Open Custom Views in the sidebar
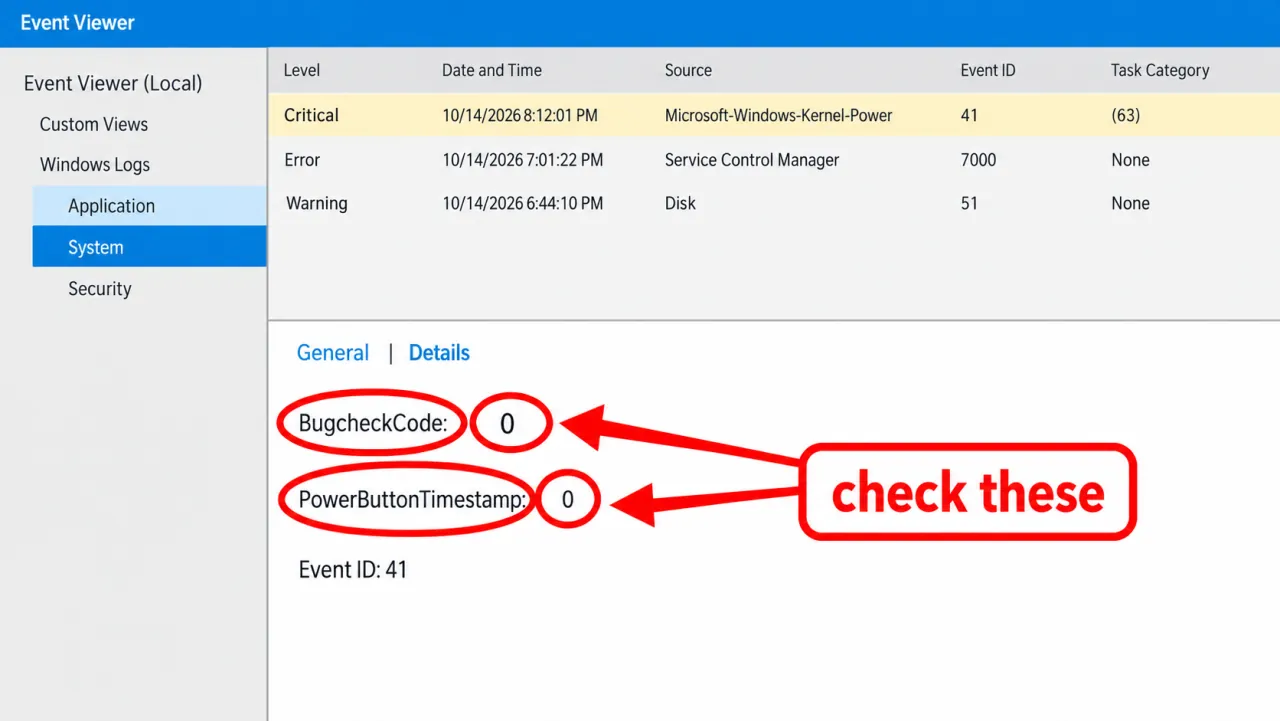1280x721 pixels. (x=94, y=124)
